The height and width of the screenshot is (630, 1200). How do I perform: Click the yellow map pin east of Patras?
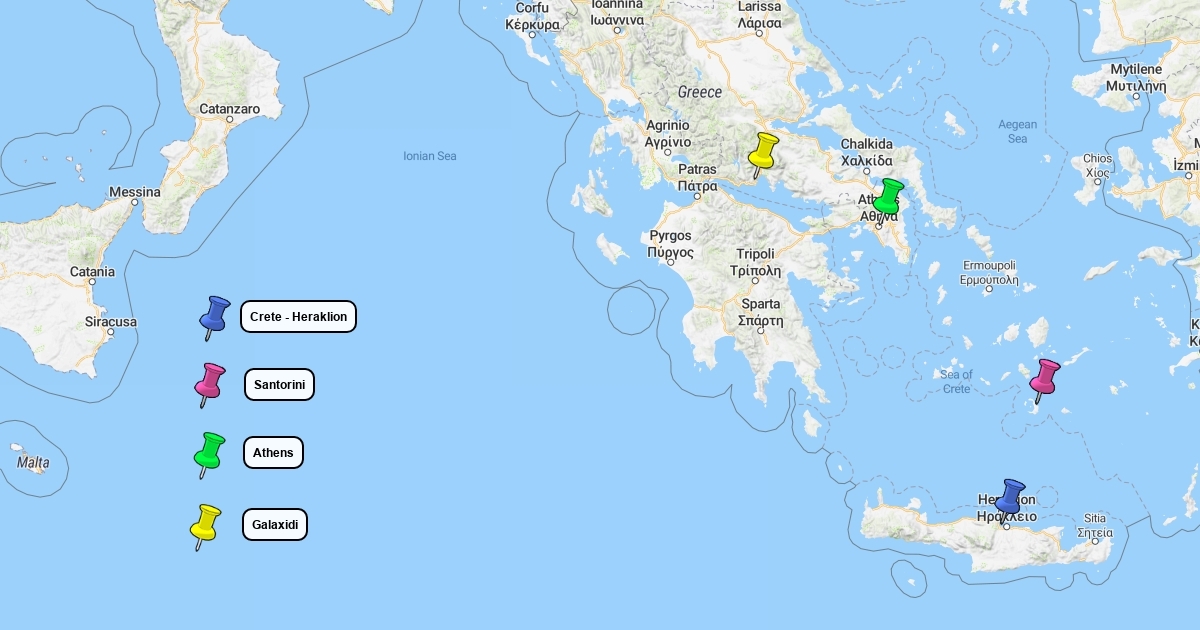click(x=764, y=152)
